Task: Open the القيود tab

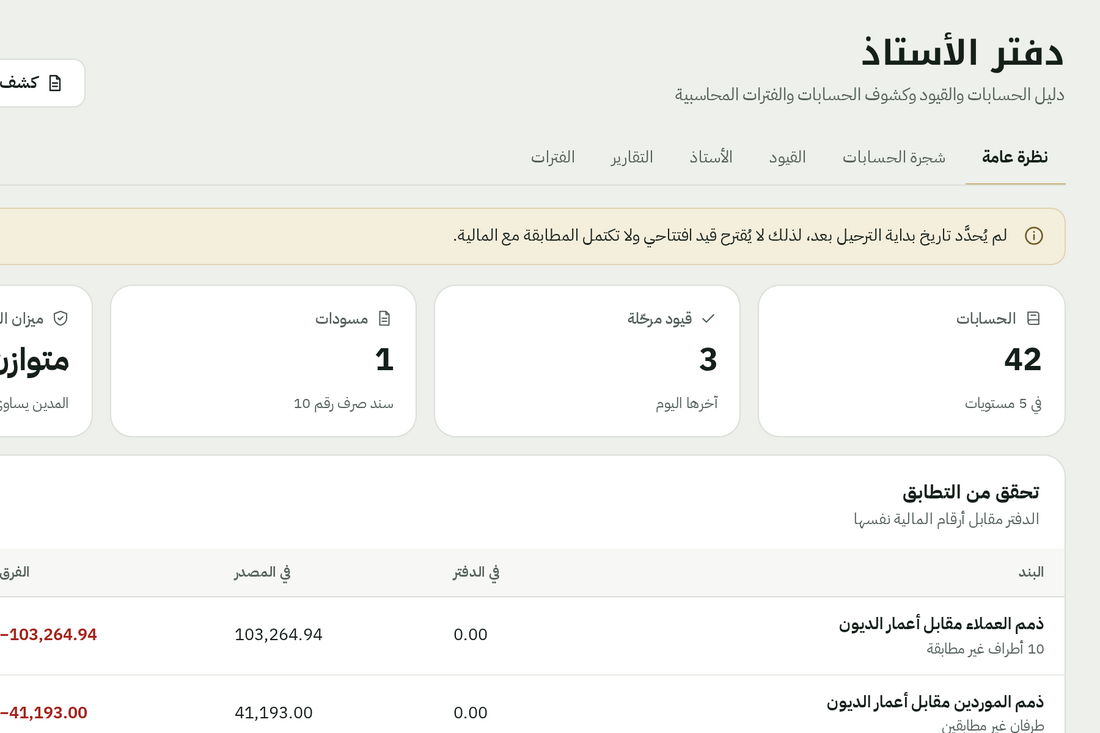Action: tap(787, 157)
